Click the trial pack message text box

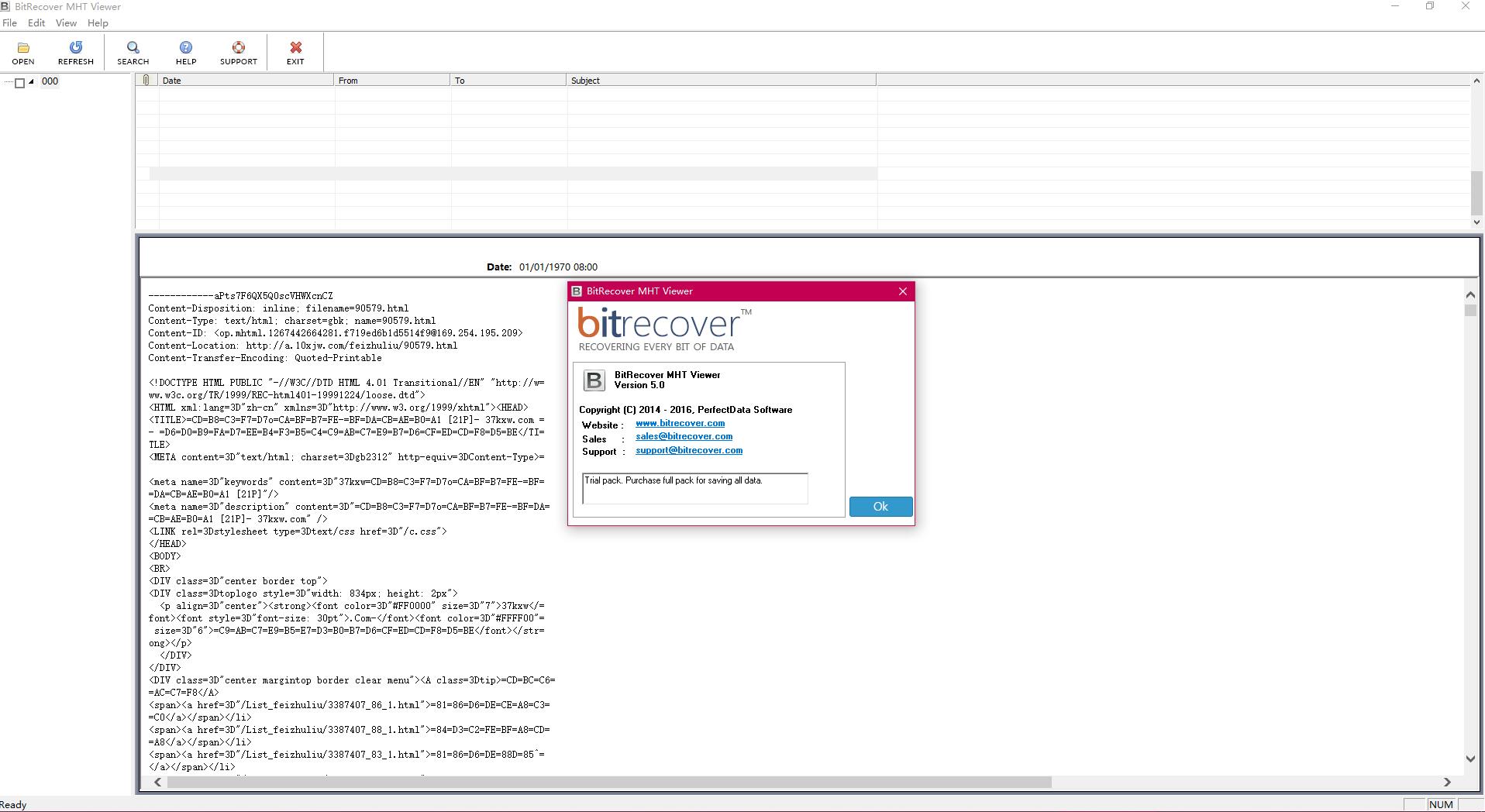pos(695,488)
